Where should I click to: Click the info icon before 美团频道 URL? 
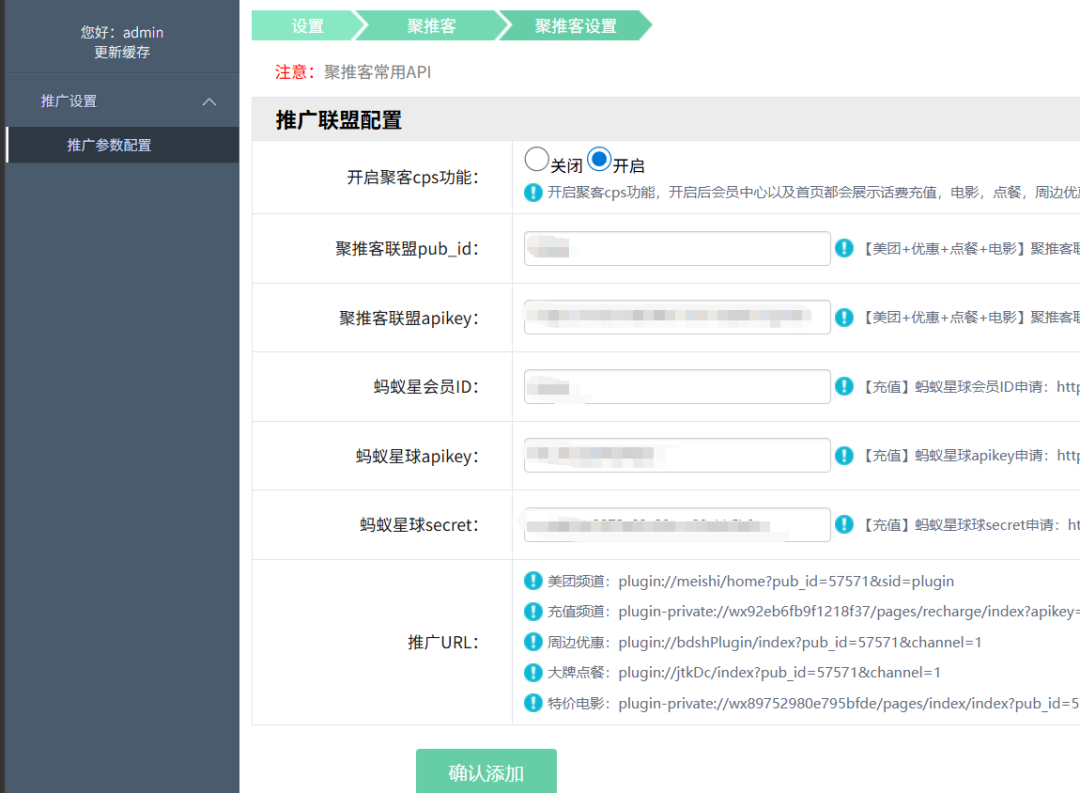532,581
